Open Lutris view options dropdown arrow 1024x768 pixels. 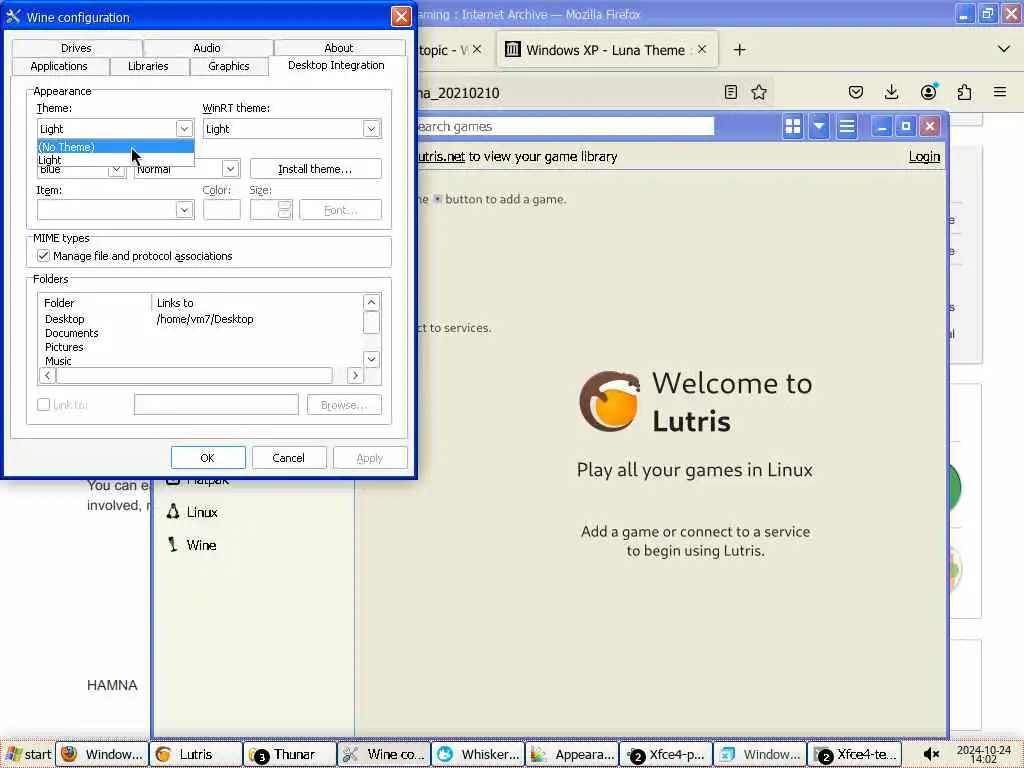819,126
